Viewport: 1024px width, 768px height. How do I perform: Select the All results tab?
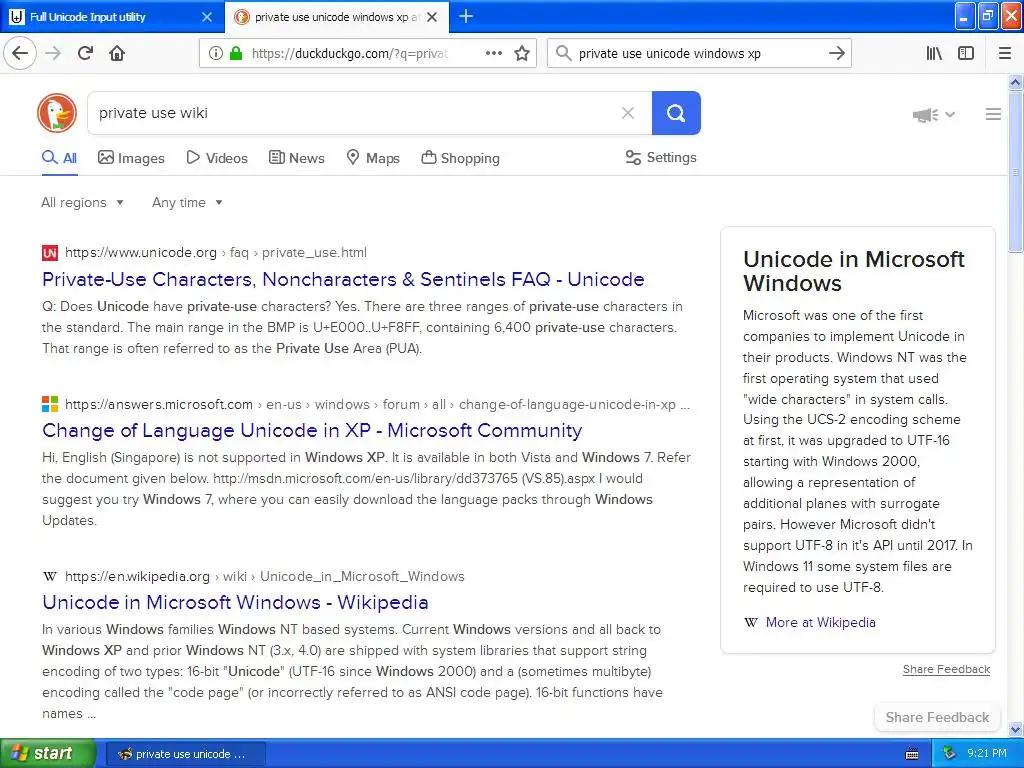[59, 158]
